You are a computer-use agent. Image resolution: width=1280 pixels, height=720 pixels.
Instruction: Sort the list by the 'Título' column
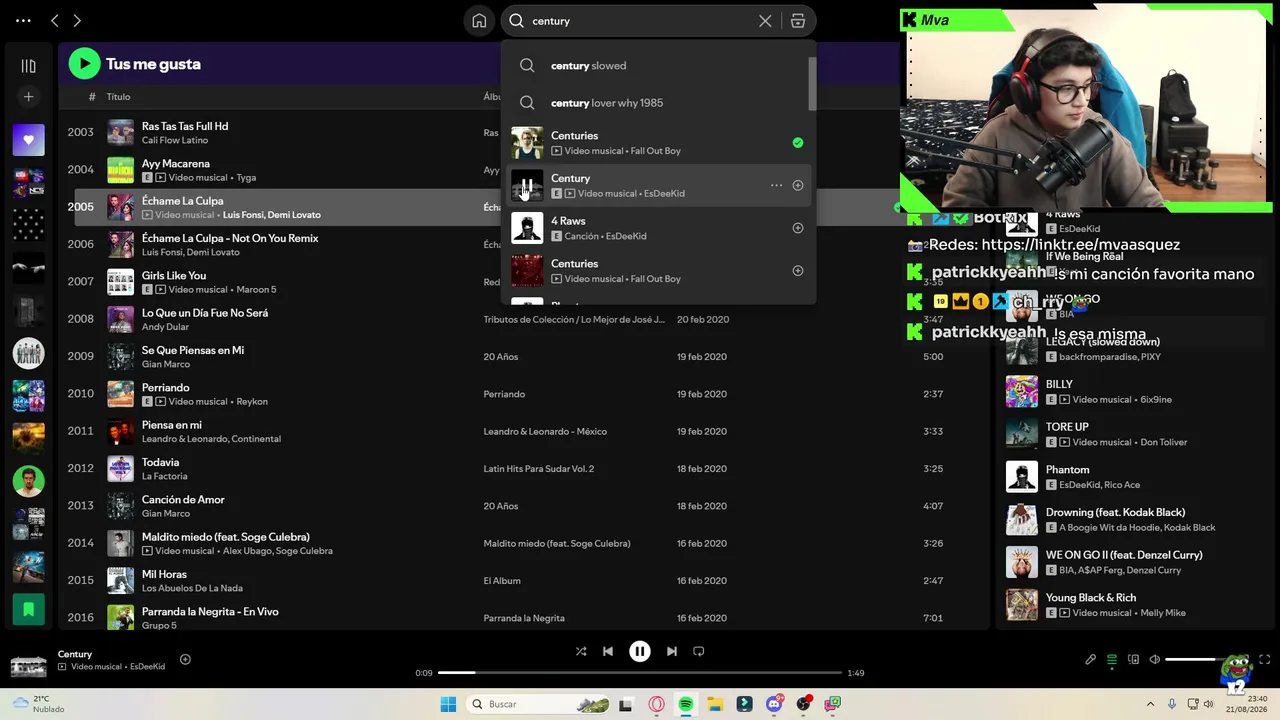pos(118,97)
